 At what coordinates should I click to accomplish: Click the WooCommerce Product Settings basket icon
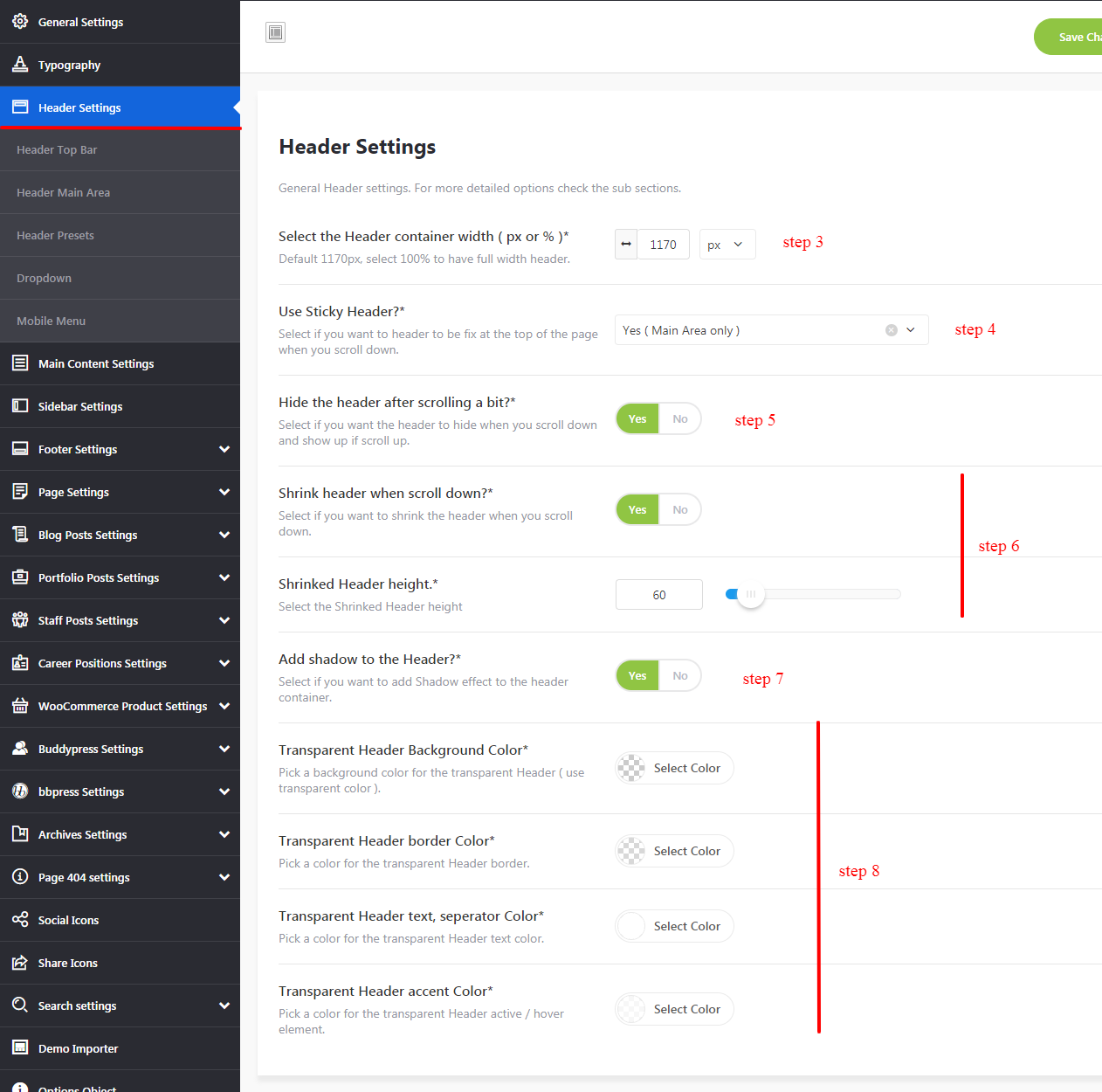pyautogui.click(x=20, y=705)
